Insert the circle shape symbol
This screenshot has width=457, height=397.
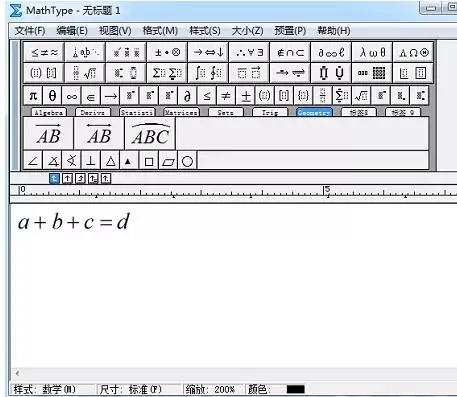187,161
